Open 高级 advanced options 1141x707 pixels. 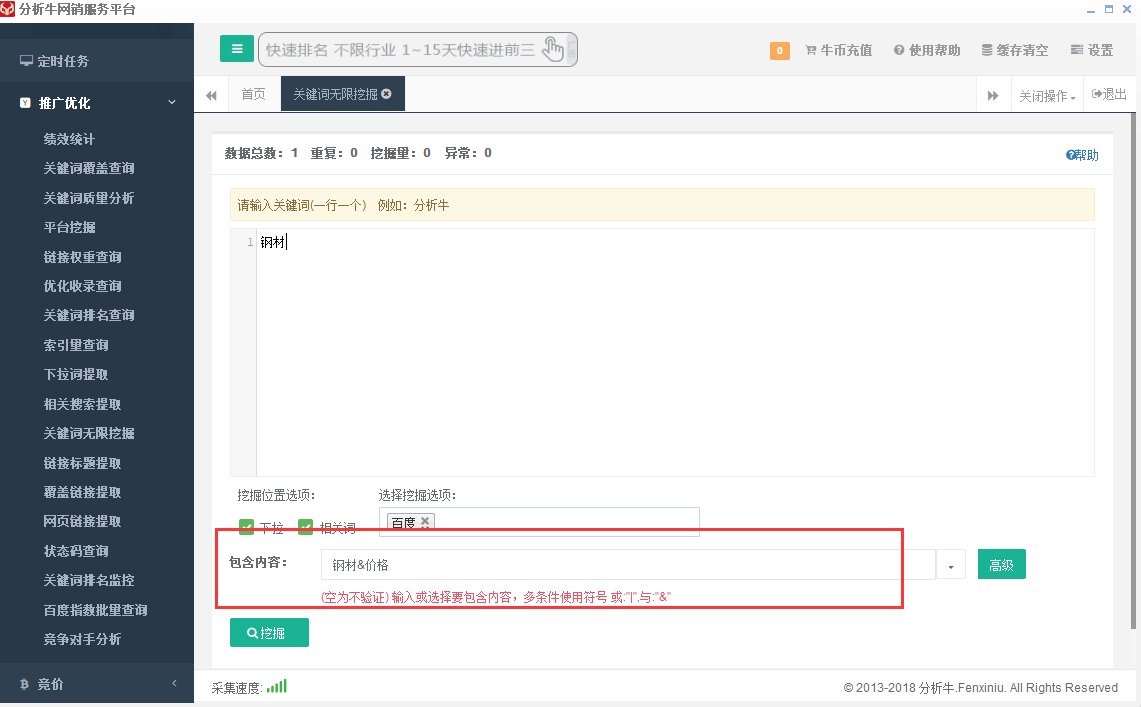[1001, 564]
